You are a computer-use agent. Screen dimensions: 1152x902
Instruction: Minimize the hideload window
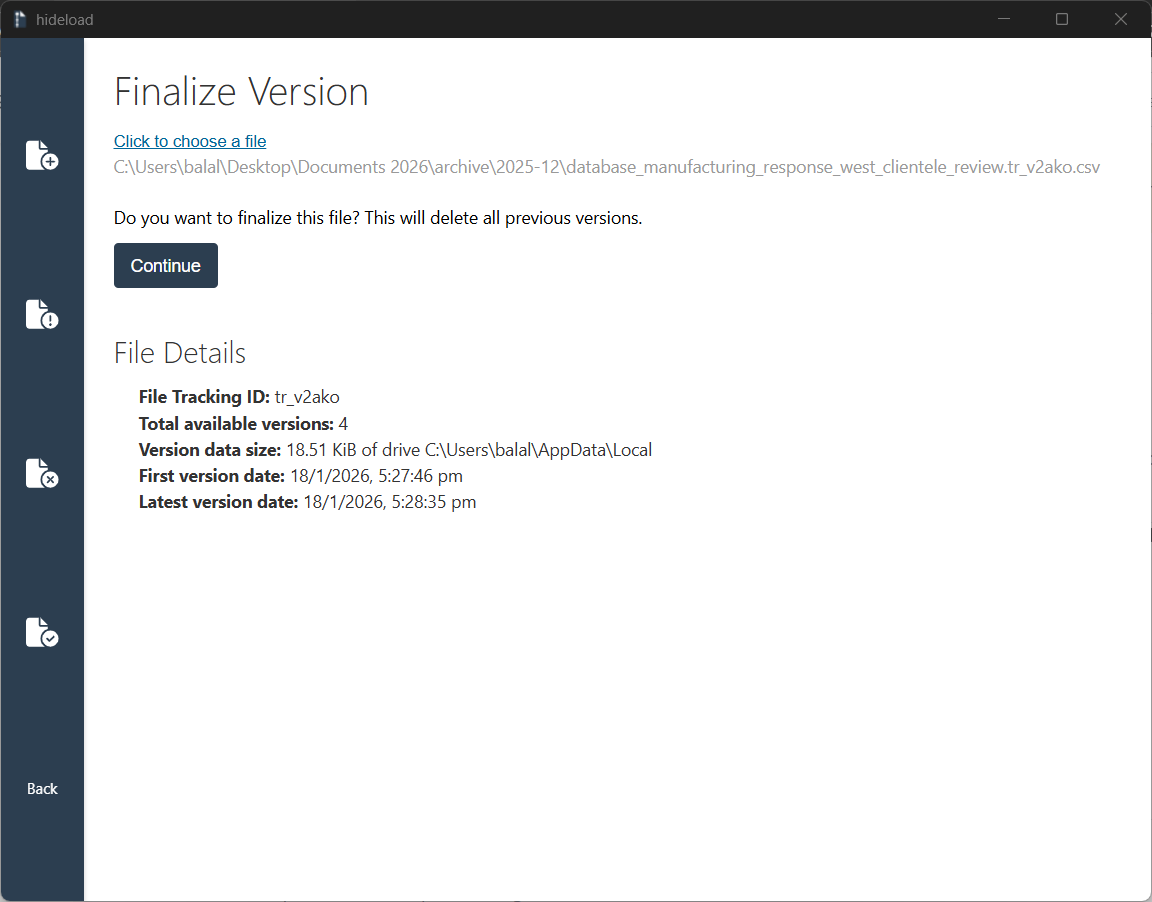click(1005, 19)
